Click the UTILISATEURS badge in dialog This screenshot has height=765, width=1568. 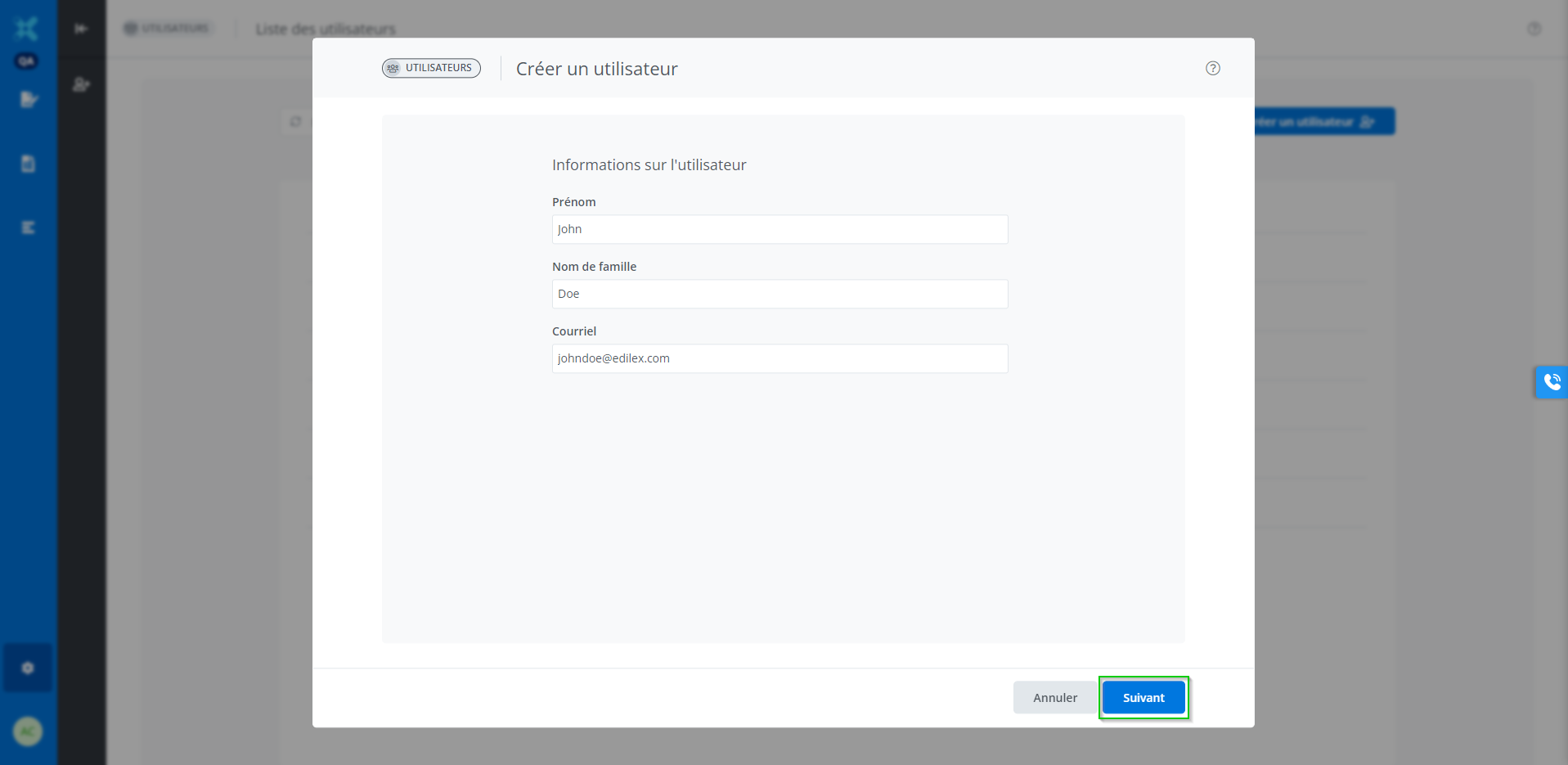coord(431,68)
